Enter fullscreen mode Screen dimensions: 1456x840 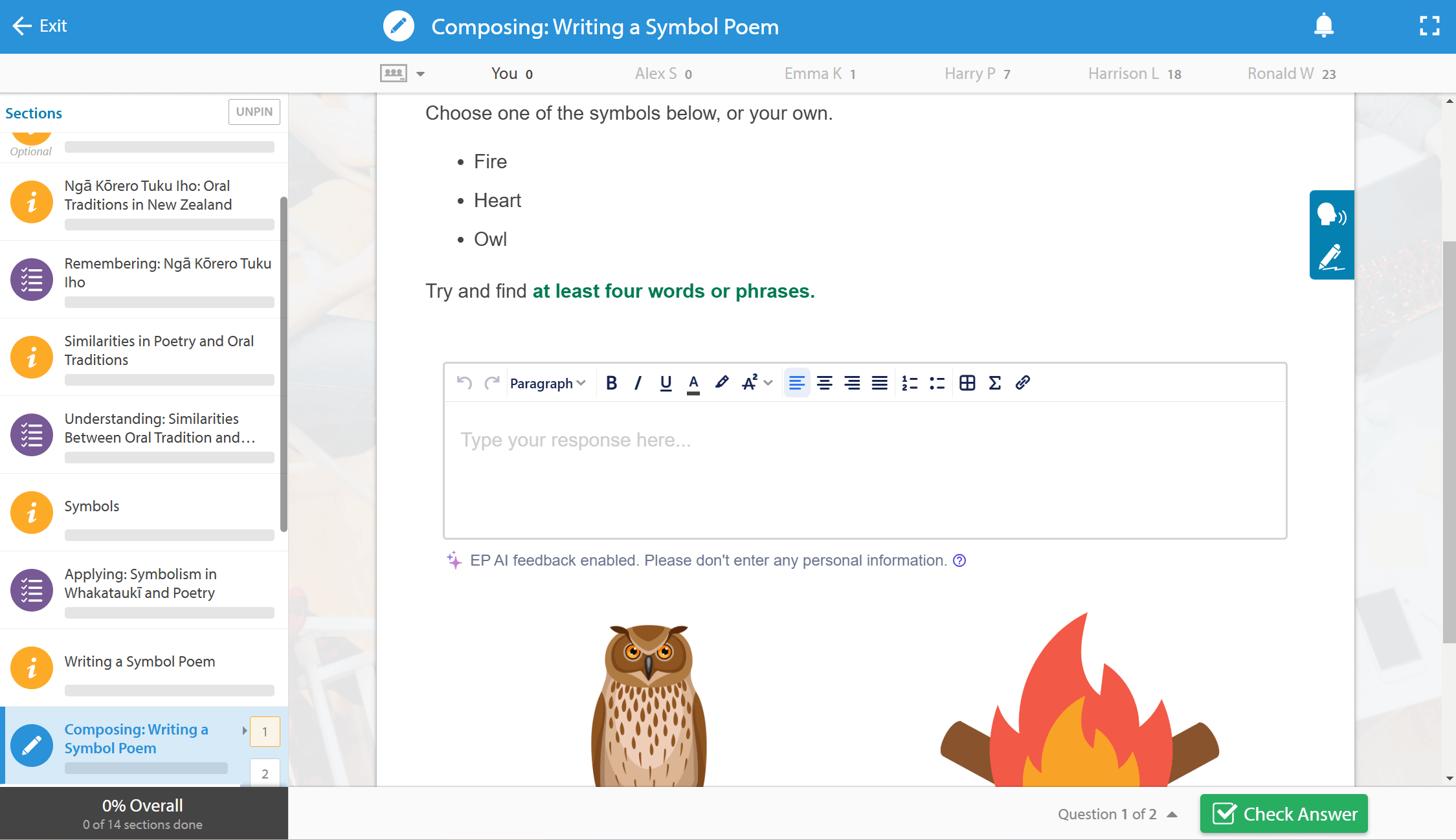pos(1429,26)
